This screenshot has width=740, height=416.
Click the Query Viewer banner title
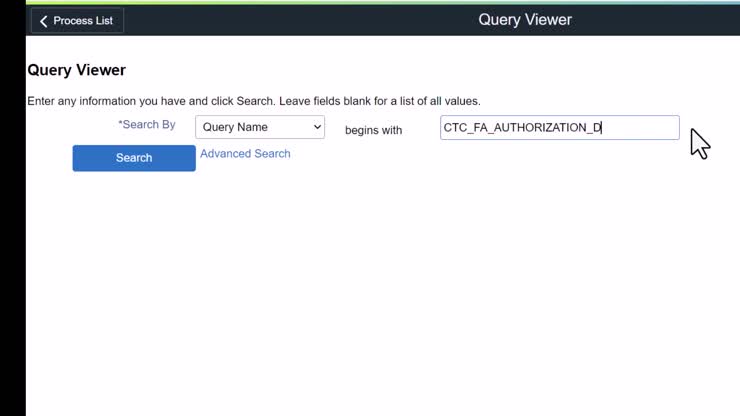point(525,20)
